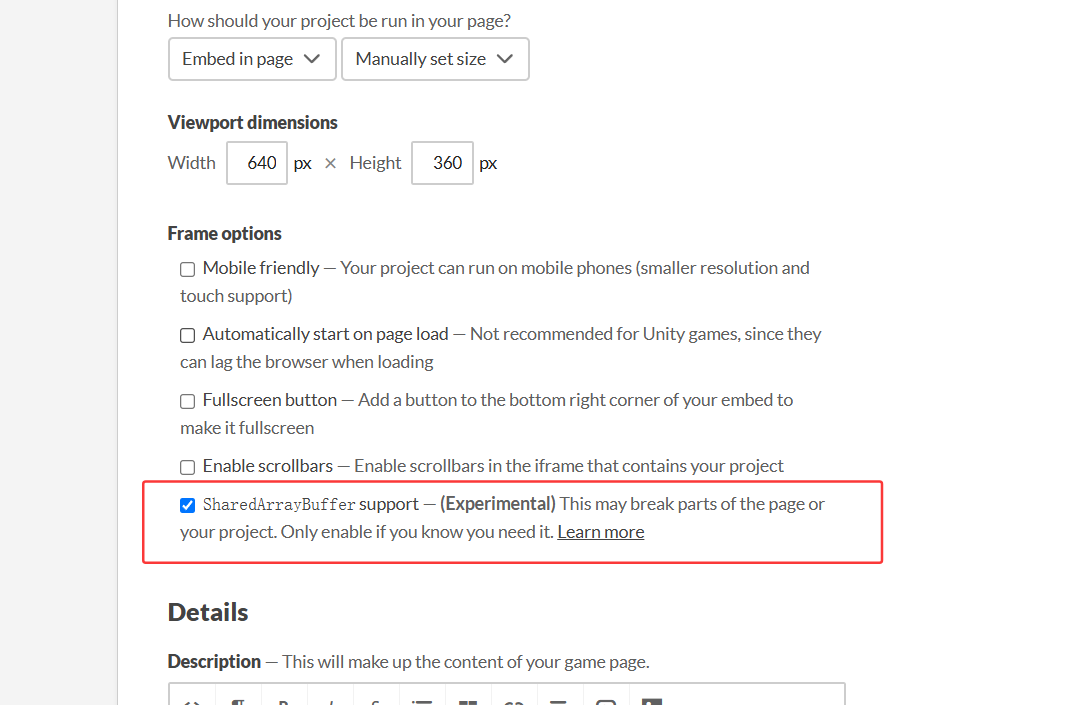The image size is (1077, 705).
Task: Apply strikethrough in the description toolbar
Action: 375,701
